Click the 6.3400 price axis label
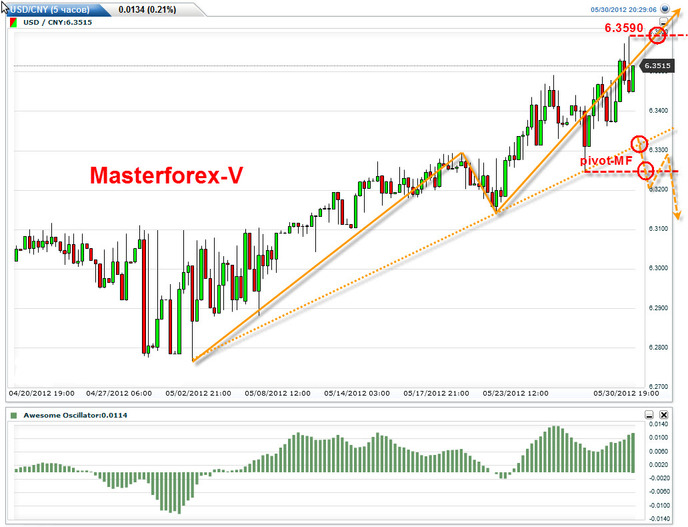This screenshot has height=527, width=688. 659,111
